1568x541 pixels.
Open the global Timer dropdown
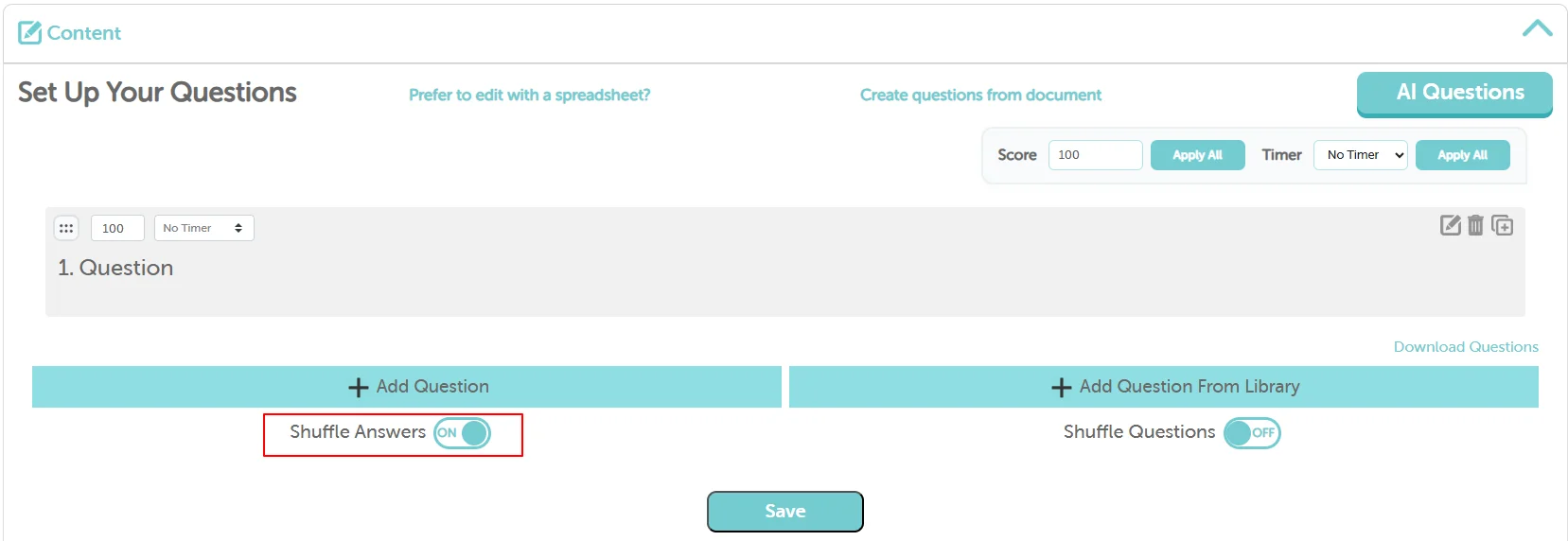[x=1360, y=155]
